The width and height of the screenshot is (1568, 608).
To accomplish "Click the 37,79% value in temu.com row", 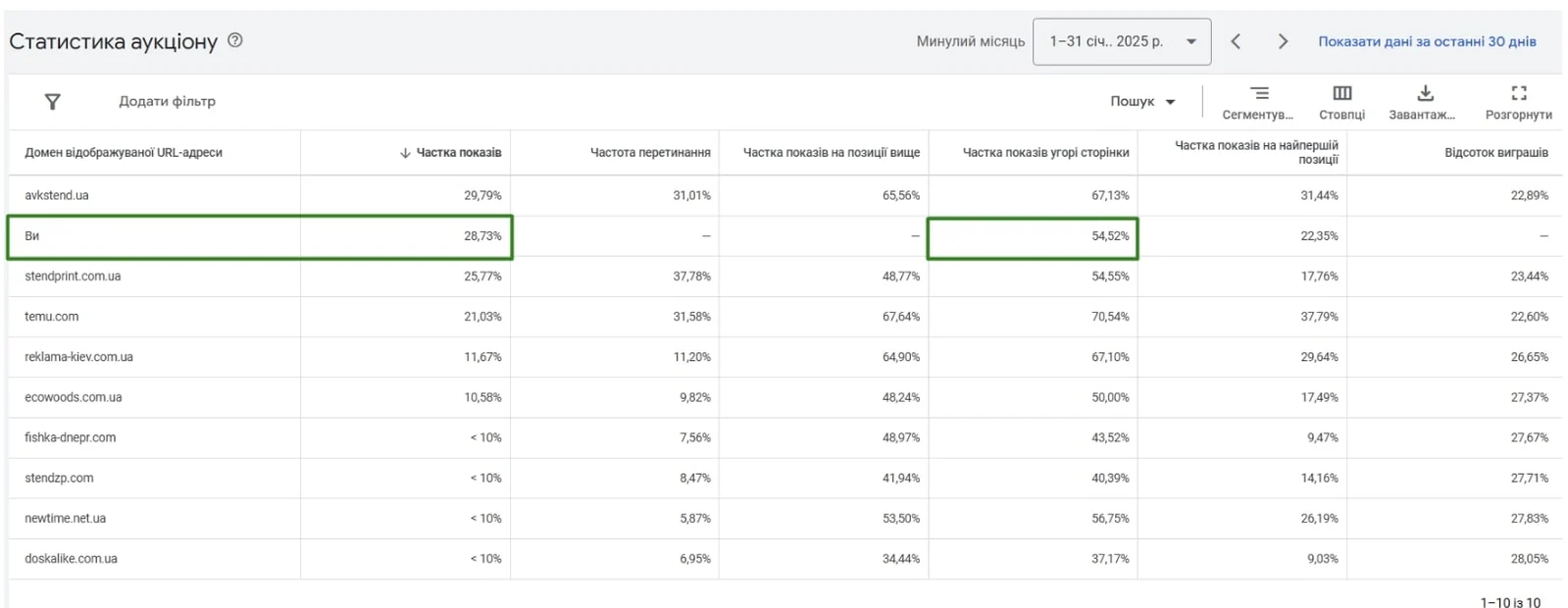I will pyautogui.click(x=1319, y=316).
